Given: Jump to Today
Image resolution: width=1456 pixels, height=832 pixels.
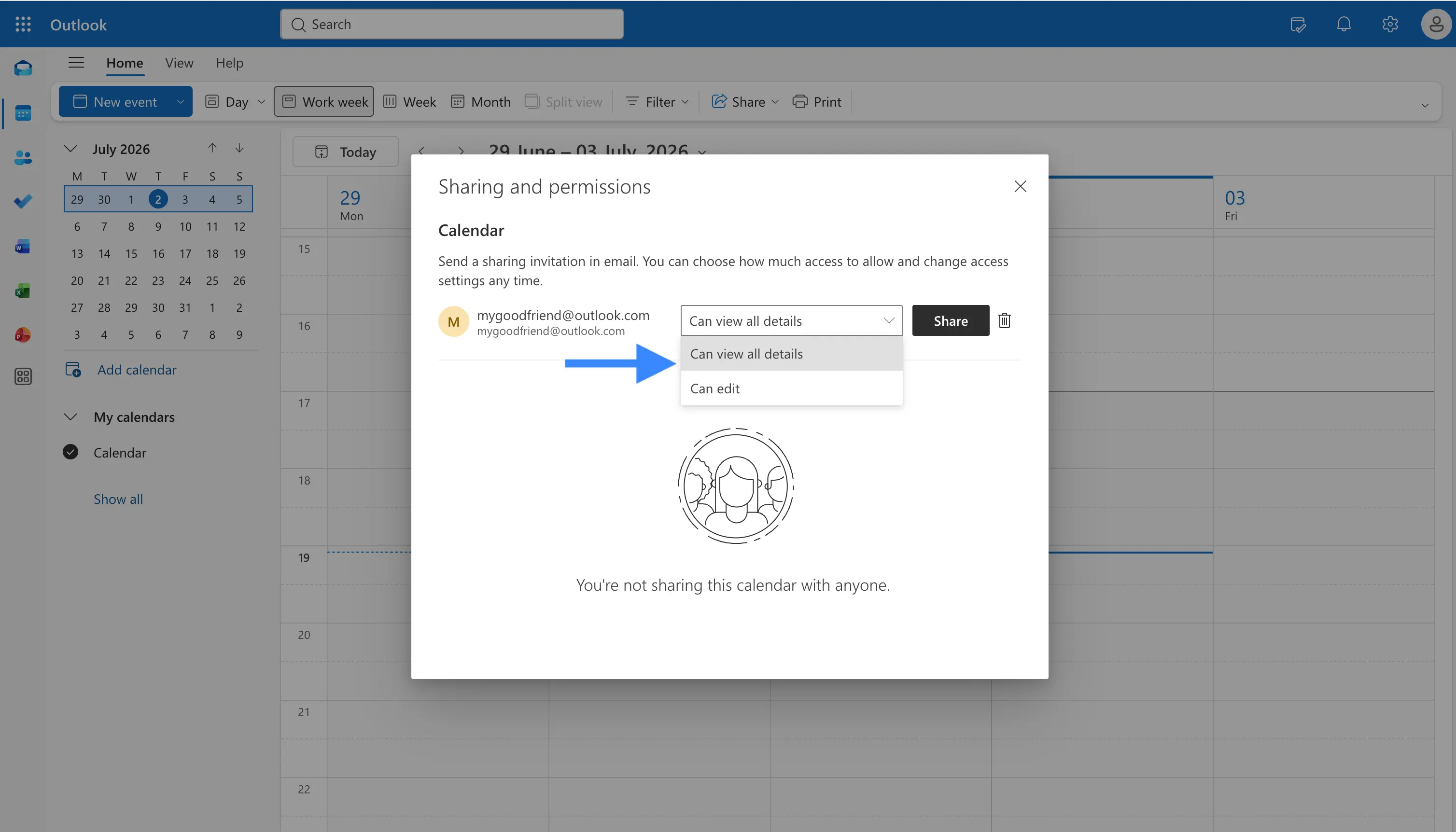Looking at the screenshot, I should pyautogui.click(x=346, y=152).
